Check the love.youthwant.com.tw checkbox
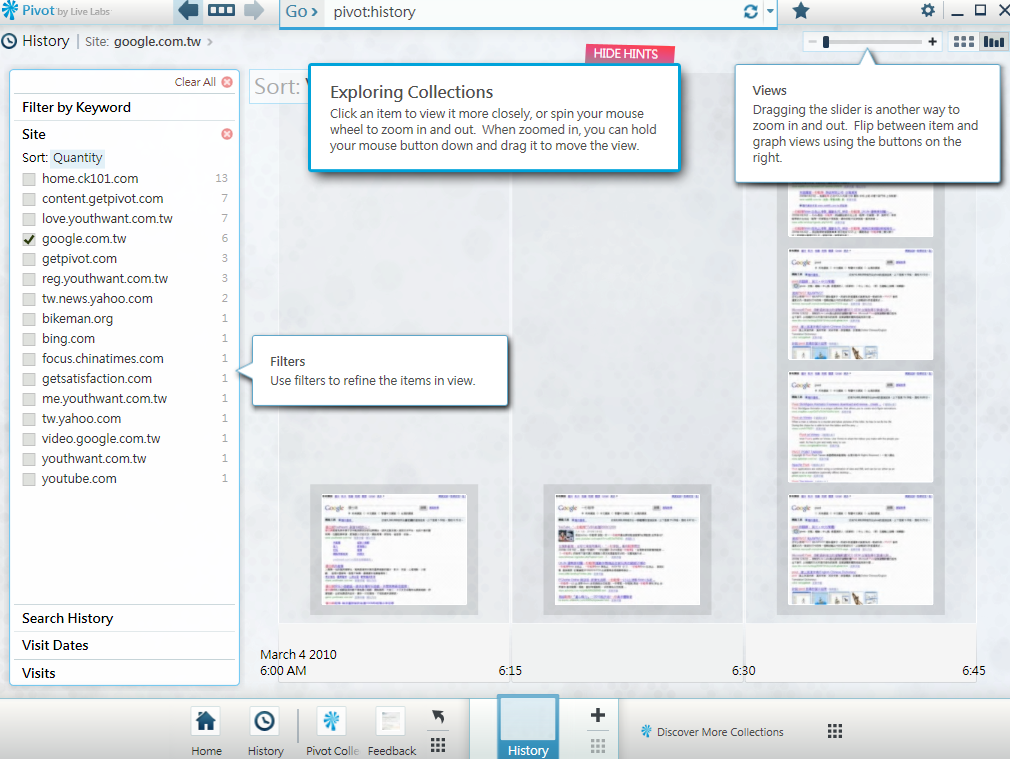This screenshot has width=1010, height=759. click(29, 219)
